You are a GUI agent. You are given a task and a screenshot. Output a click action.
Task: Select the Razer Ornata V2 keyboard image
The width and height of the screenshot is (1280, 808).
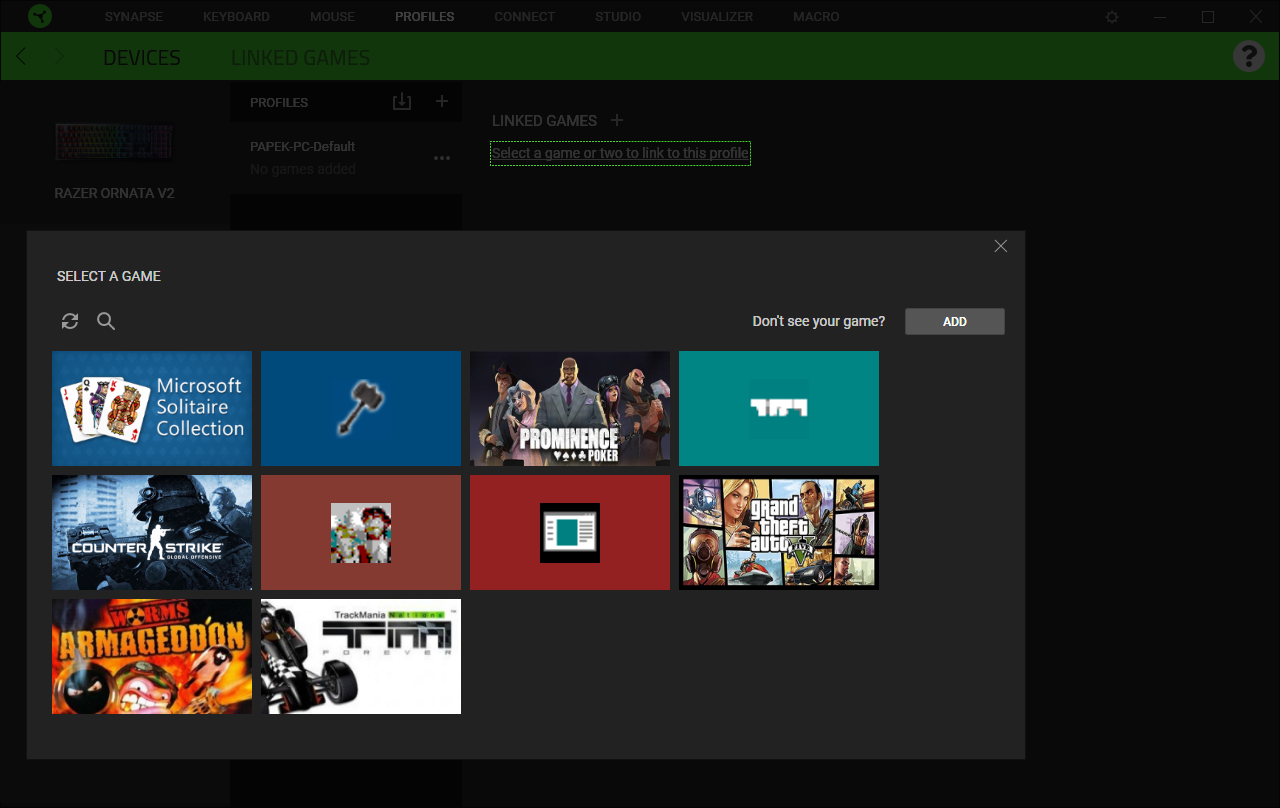(114, 142)
